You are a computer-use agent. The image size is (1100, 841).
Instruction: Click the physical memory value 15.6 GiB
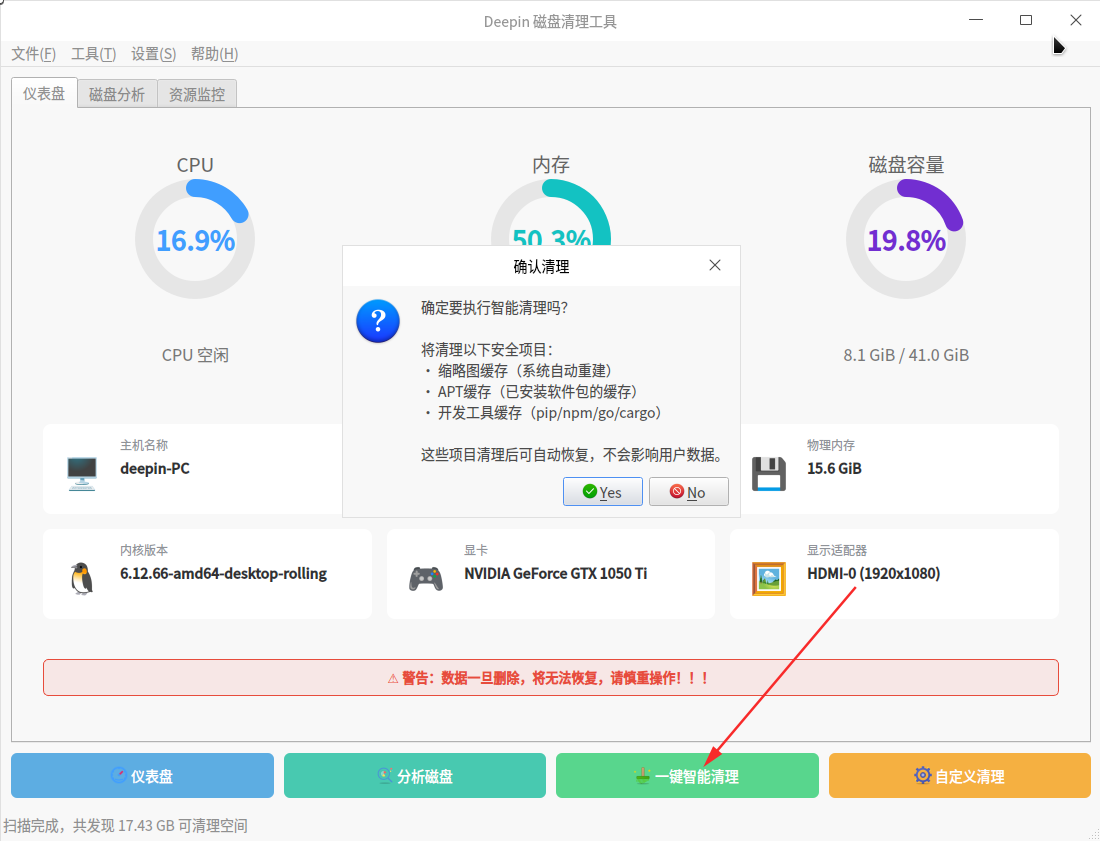click(x=834, y=469)
